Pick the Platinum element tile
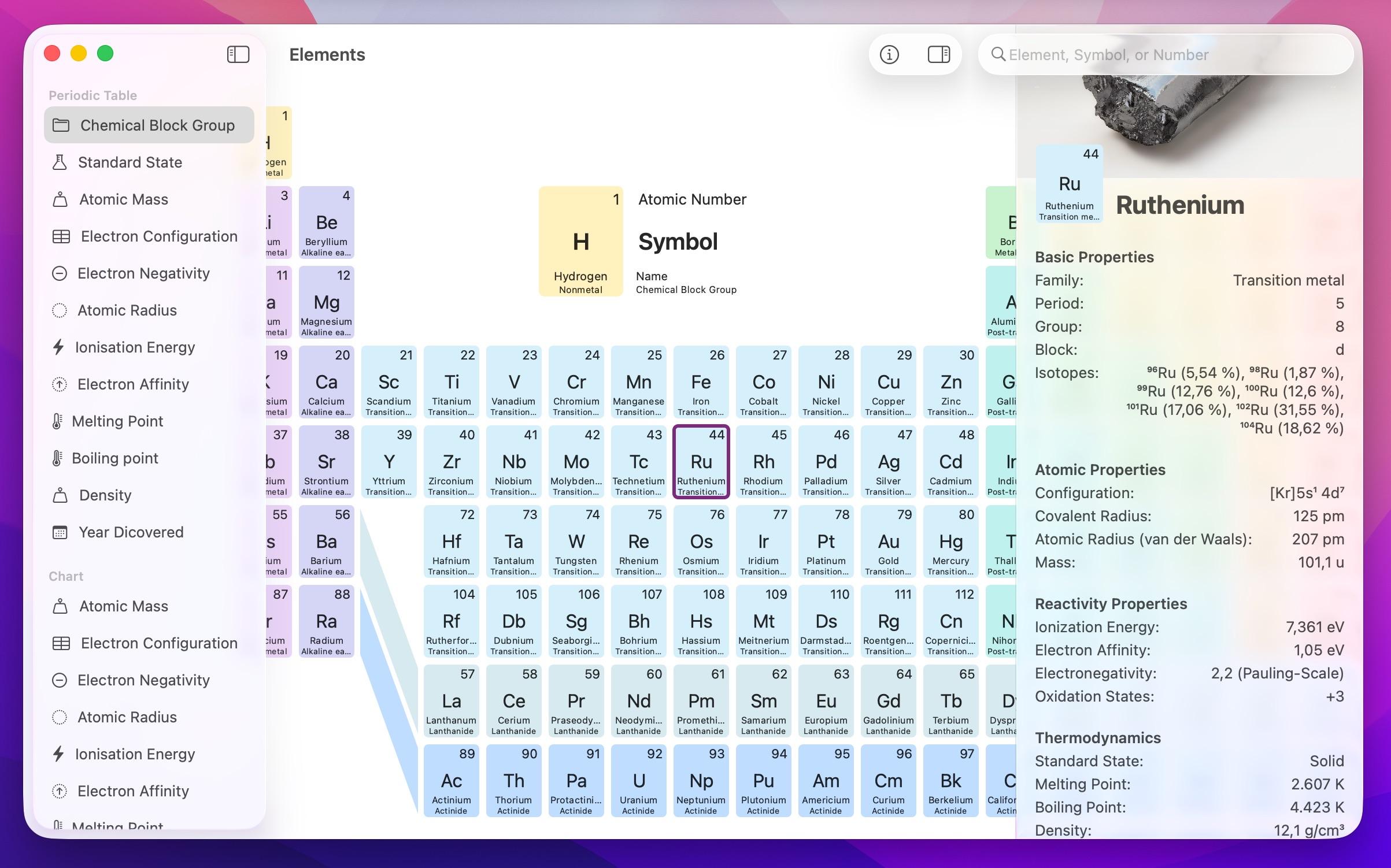The width and height of the screenshot is (1391, 868). point(826,541)
